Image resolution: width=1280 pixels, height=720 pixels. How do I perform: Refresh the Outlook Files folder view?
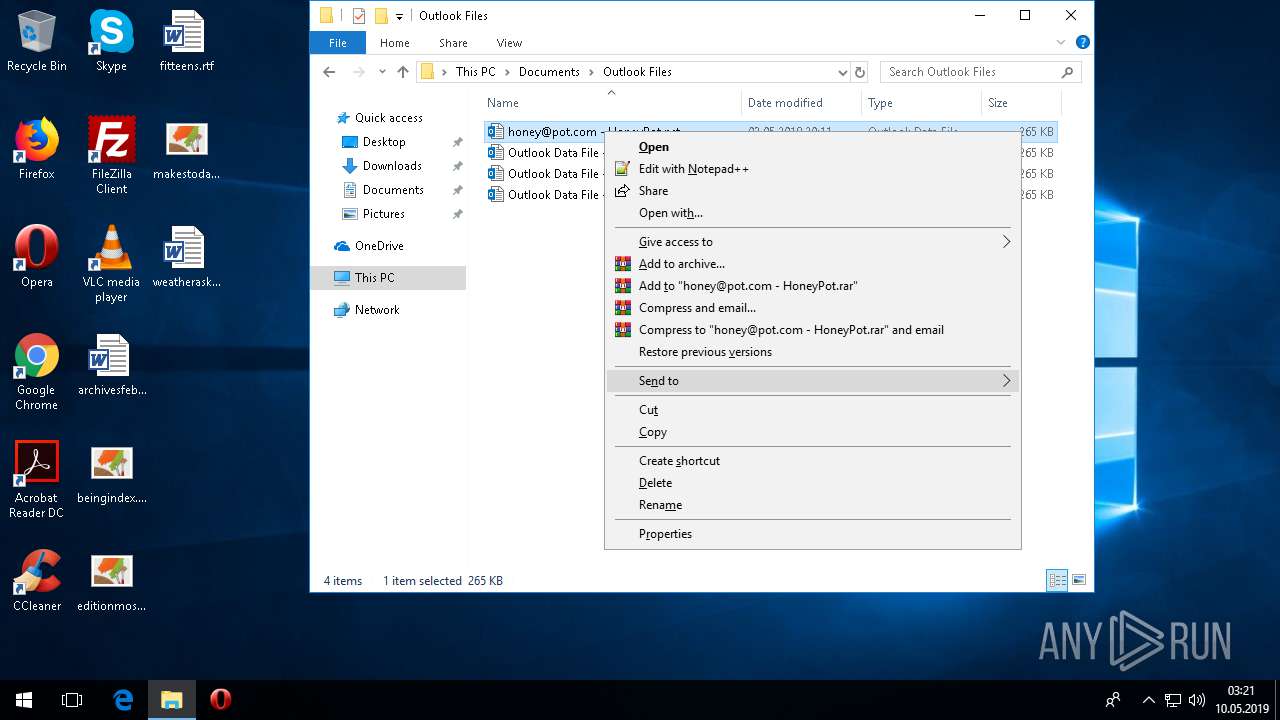click(x=860, y=72)
